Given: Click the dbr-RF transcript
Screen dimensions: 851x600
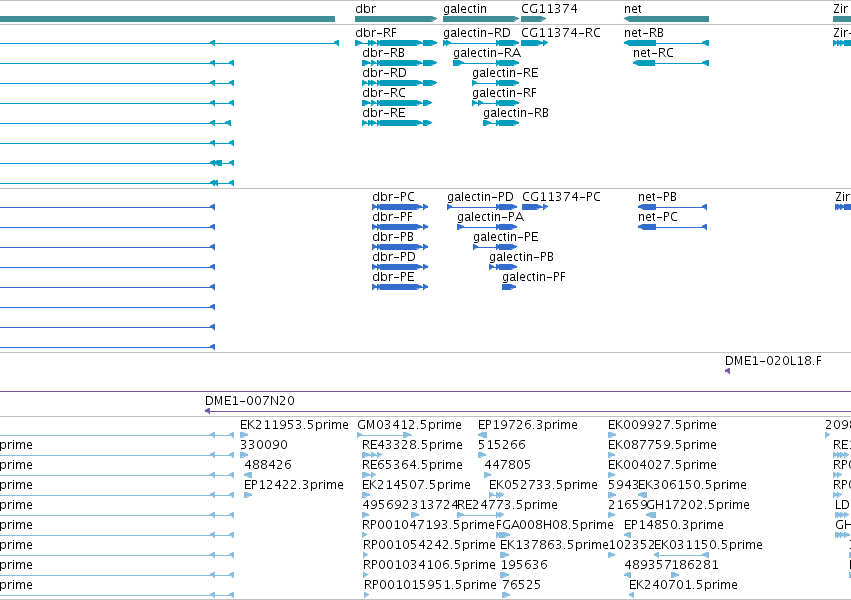Looking at the screenshot, I should tap(396, 43).
